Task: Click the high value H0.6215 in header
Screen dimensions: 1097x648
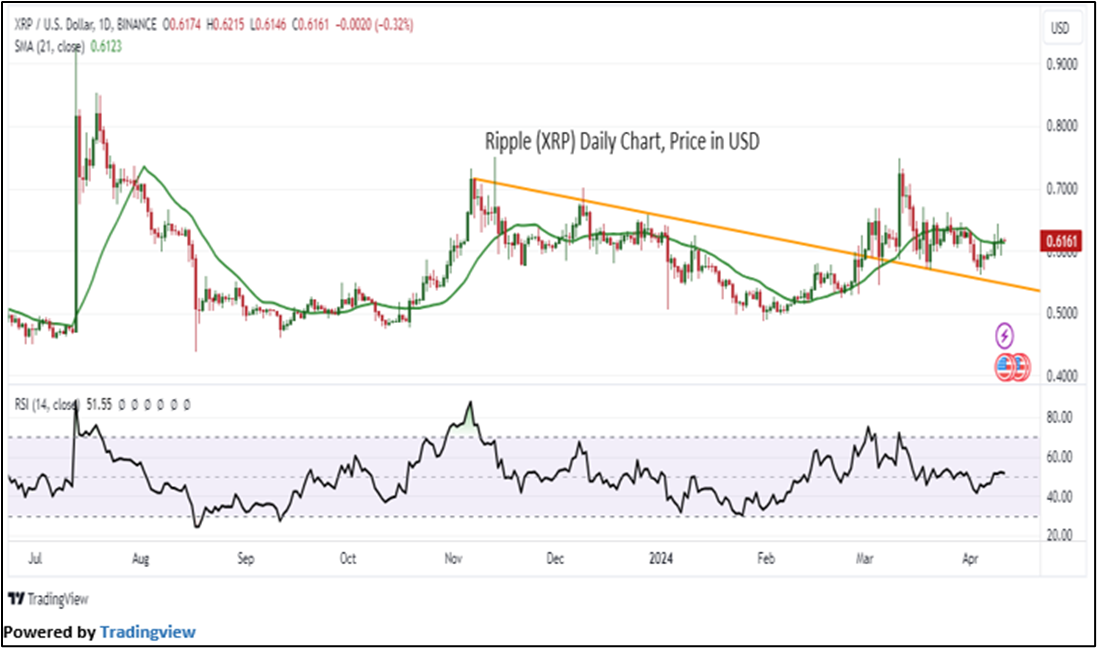Action: point(225,25)
